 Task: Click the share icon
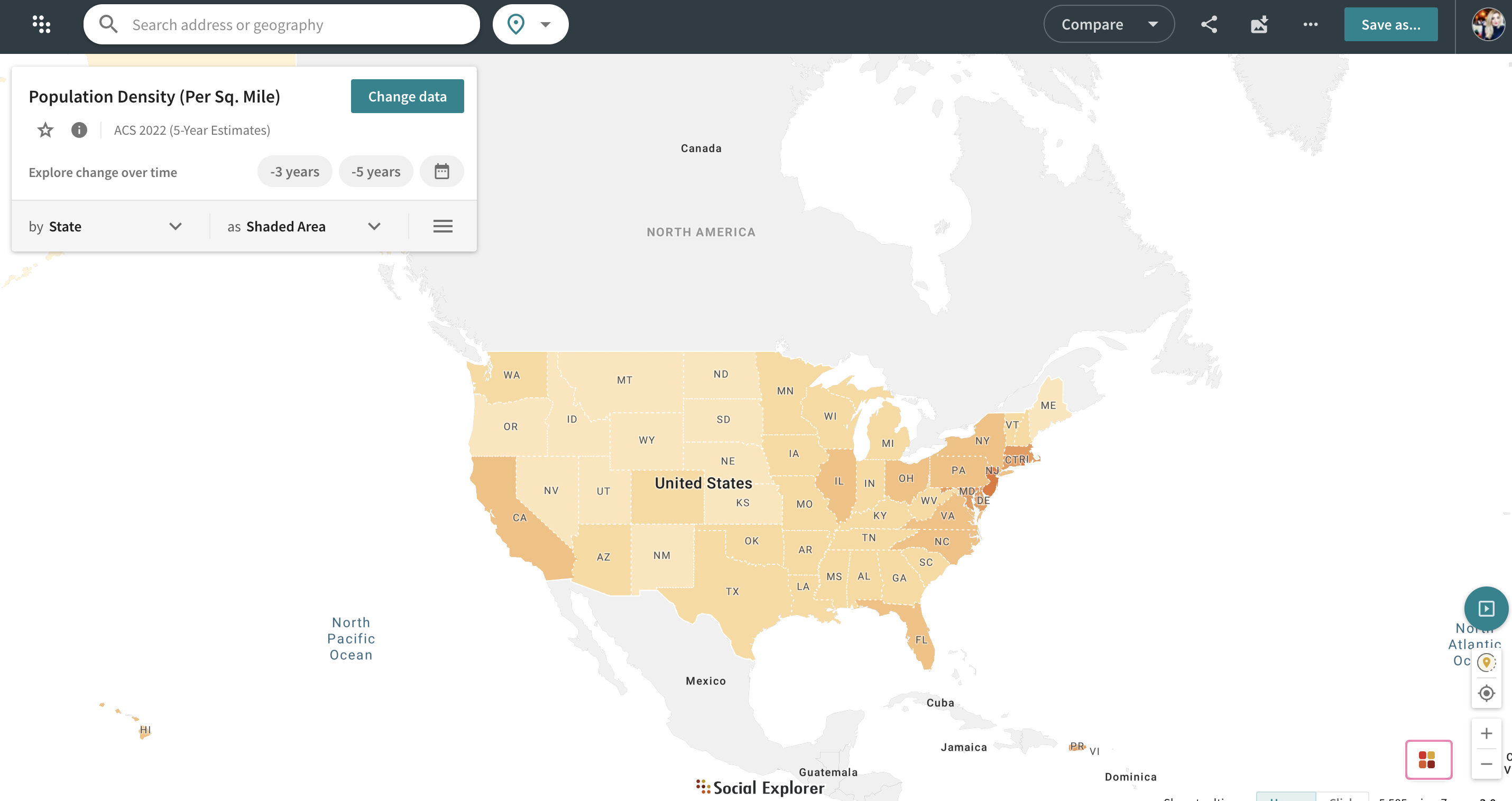1209,24
